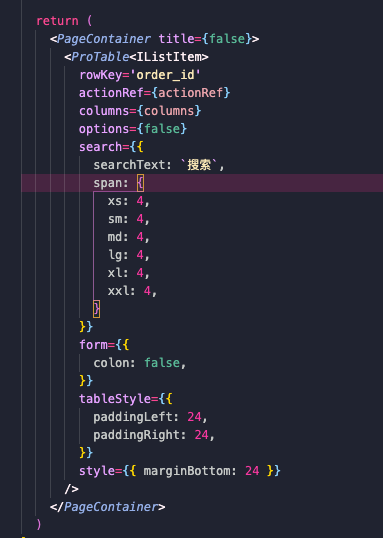
Task: Click the closing PageContainer tag
Action: tap(107, 506)
